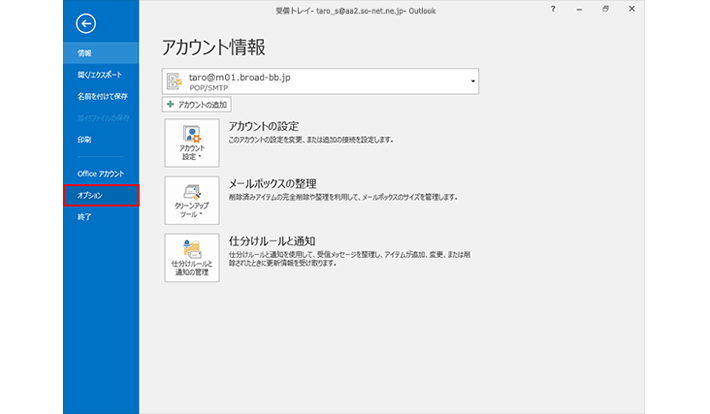Open the 開く/エクスポート menu item
The image size is (710, 414).
pos(100,74)
